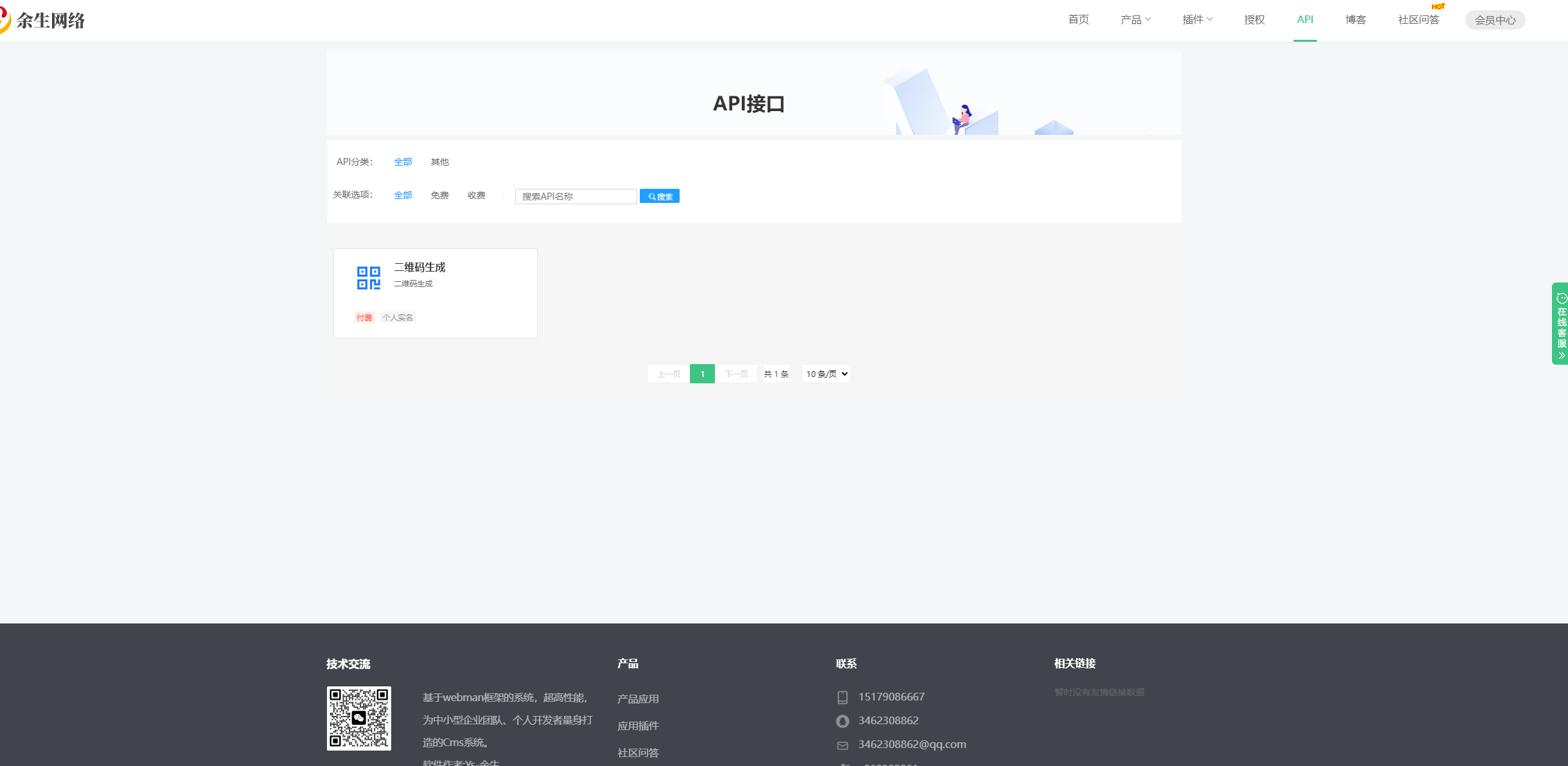Select the 其他 API category
1568x766 pixels.
(x=439, y=162)
